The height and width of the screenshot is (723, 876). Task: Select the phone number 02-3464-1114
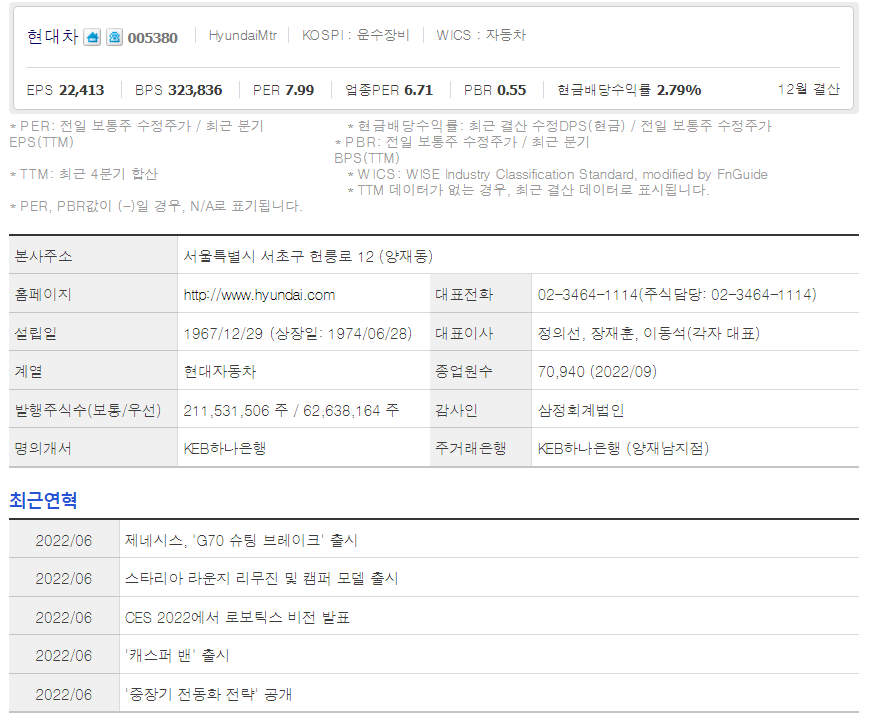click(x=588, y=294)
